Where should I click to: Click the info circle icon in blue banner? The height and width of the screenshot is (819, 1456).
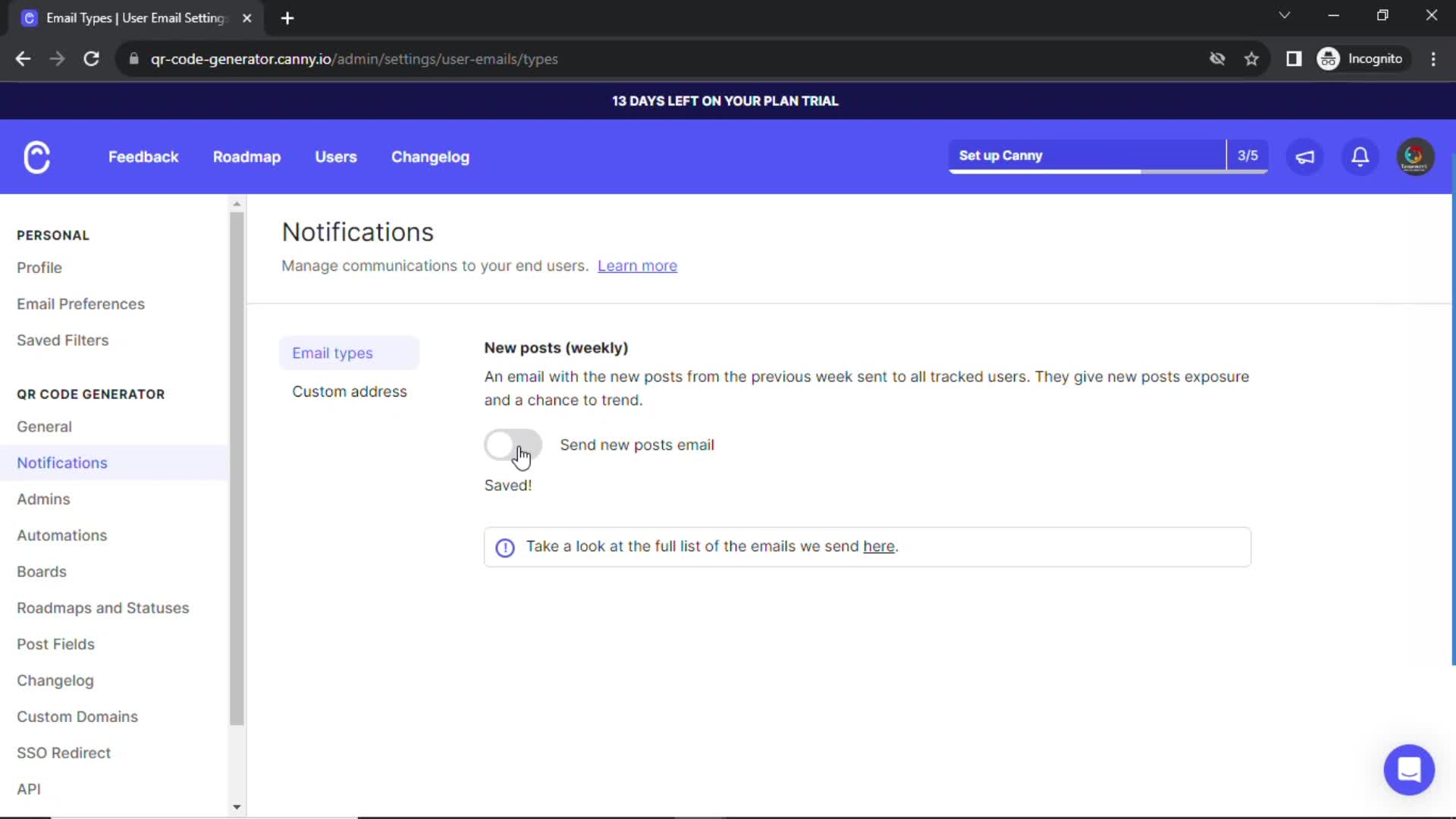505,547
